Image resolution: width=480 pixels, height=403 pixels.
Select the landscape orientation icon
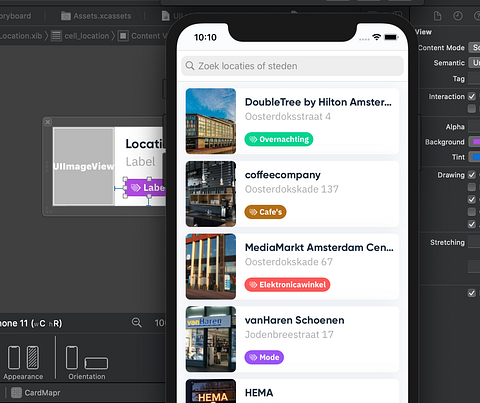tap(96, 363)
